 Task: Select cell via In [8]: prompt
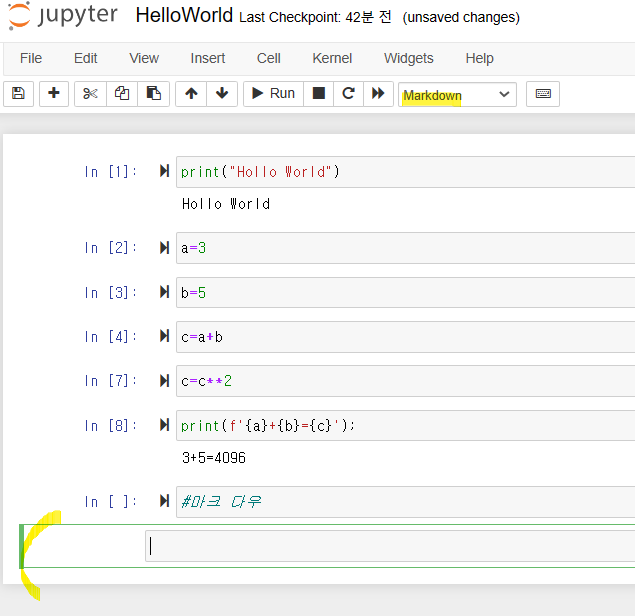click(110, 426)
